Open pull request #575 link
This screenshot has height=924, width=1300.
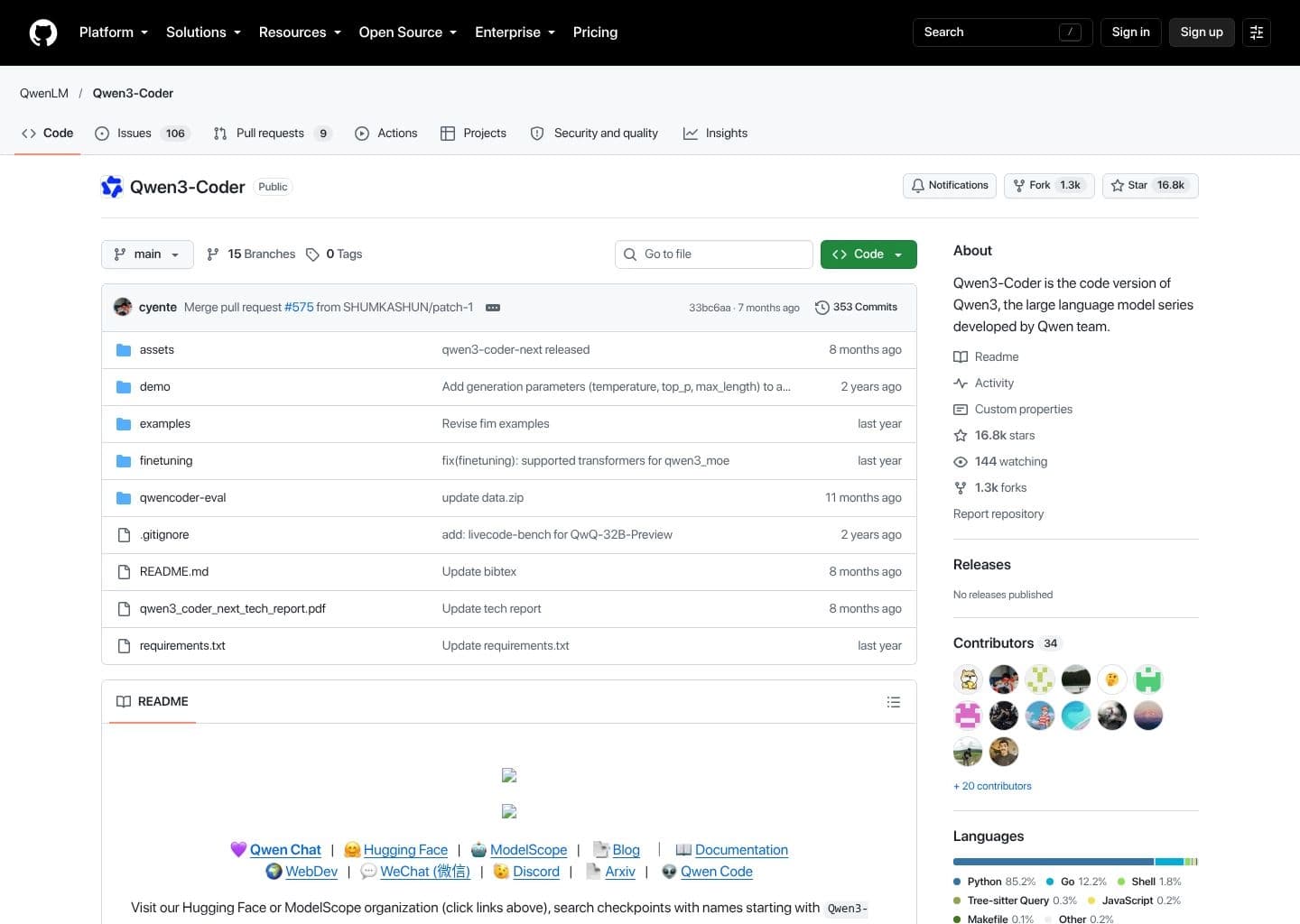299,308
